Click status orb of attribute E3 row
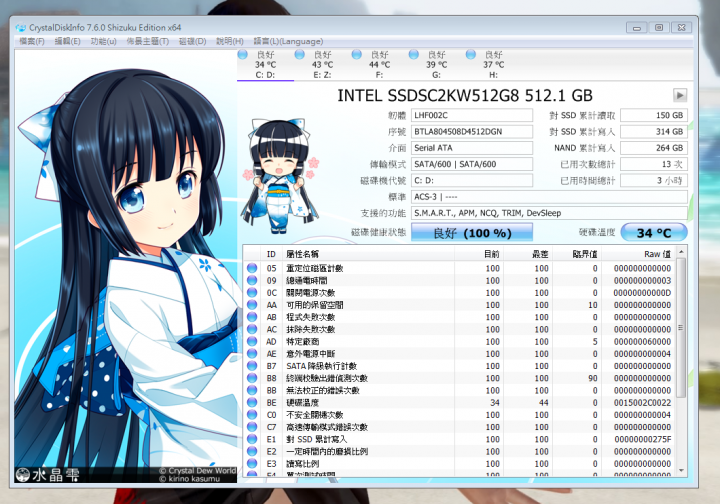The width and height of the screenshot is (720, 504). 252,464
